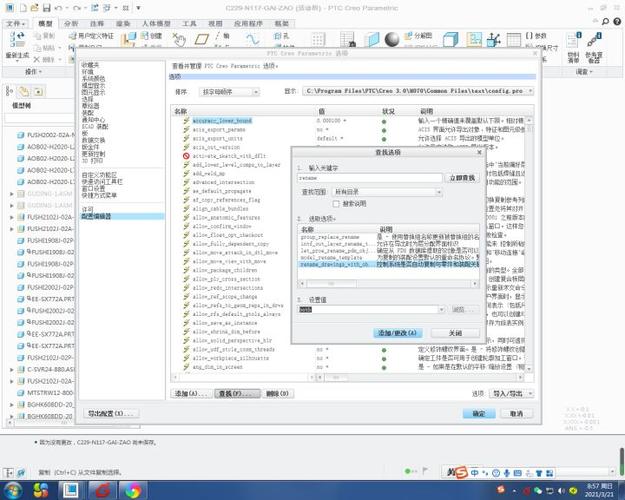Click the 用户定义特征 icon in ribbon

pyautogui.click(x=72, y=36)
